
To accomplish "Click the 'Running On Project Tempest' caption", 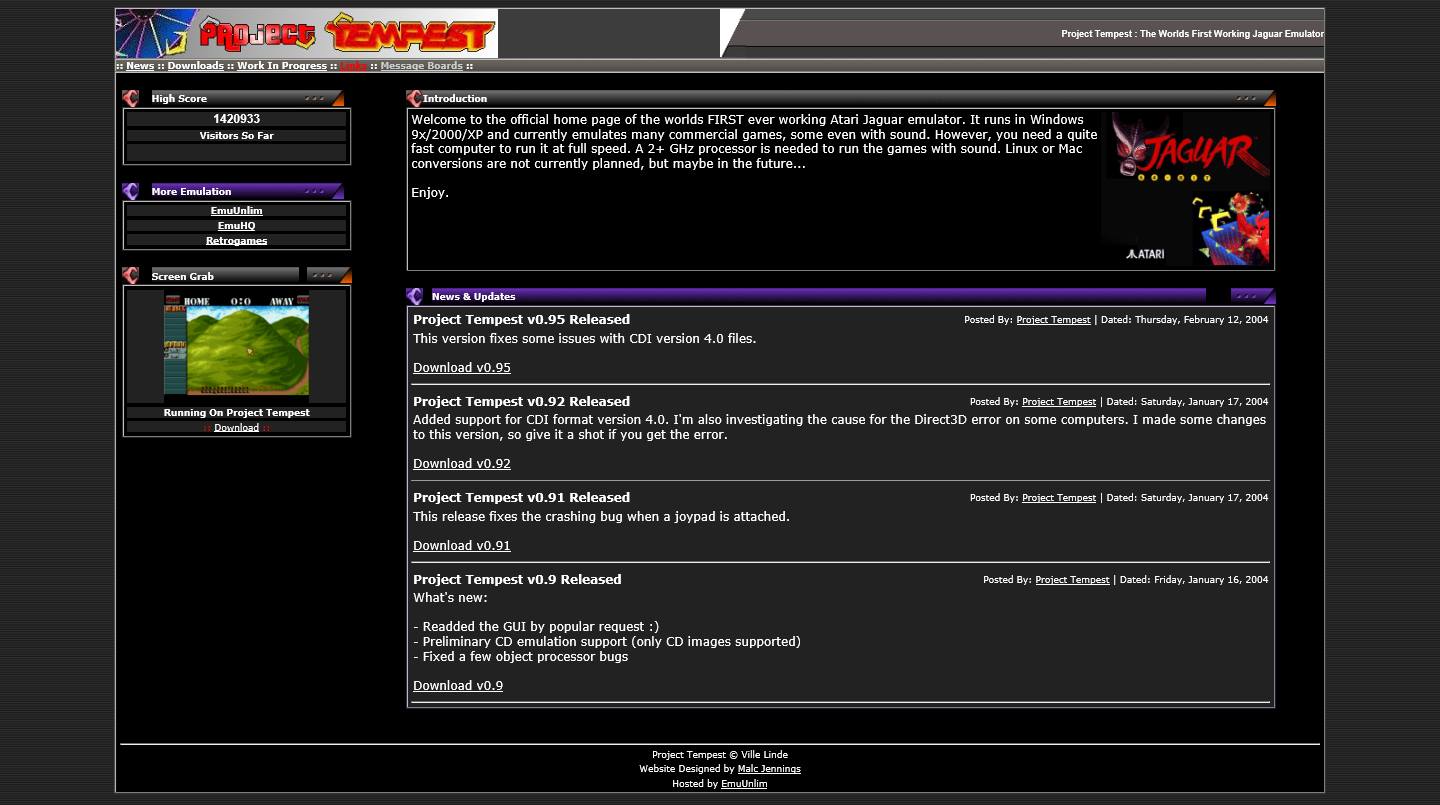I will [236, 413].
